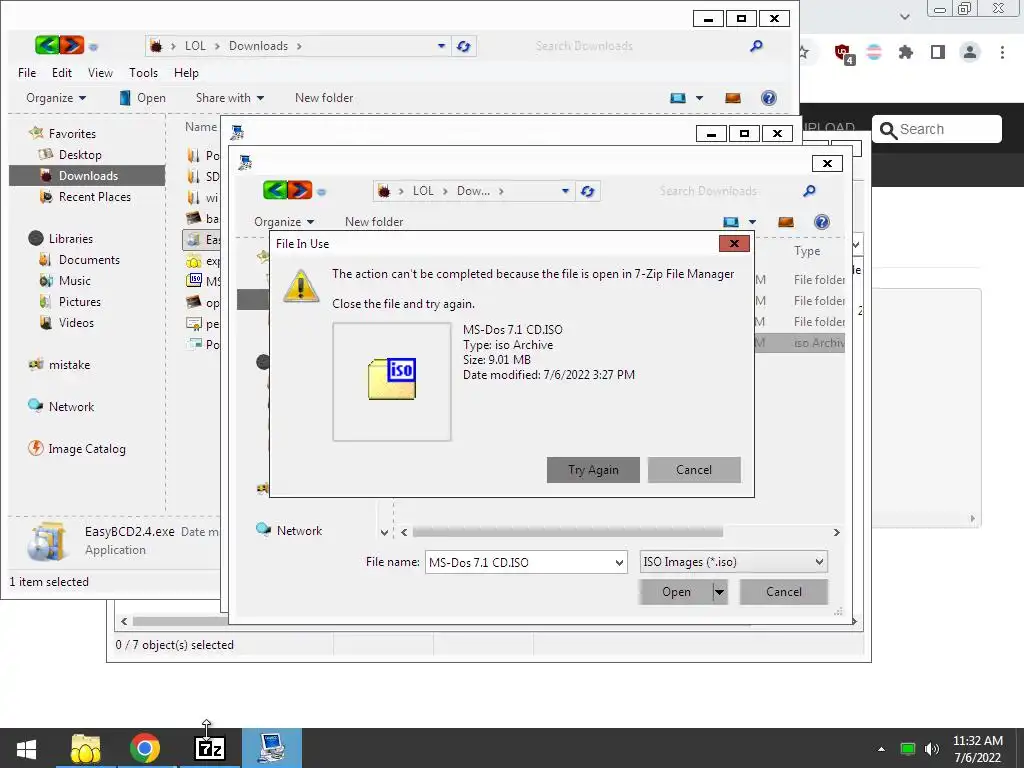Open Google Chrome from taskbar
1024x768 pixels.
[145, 748]
